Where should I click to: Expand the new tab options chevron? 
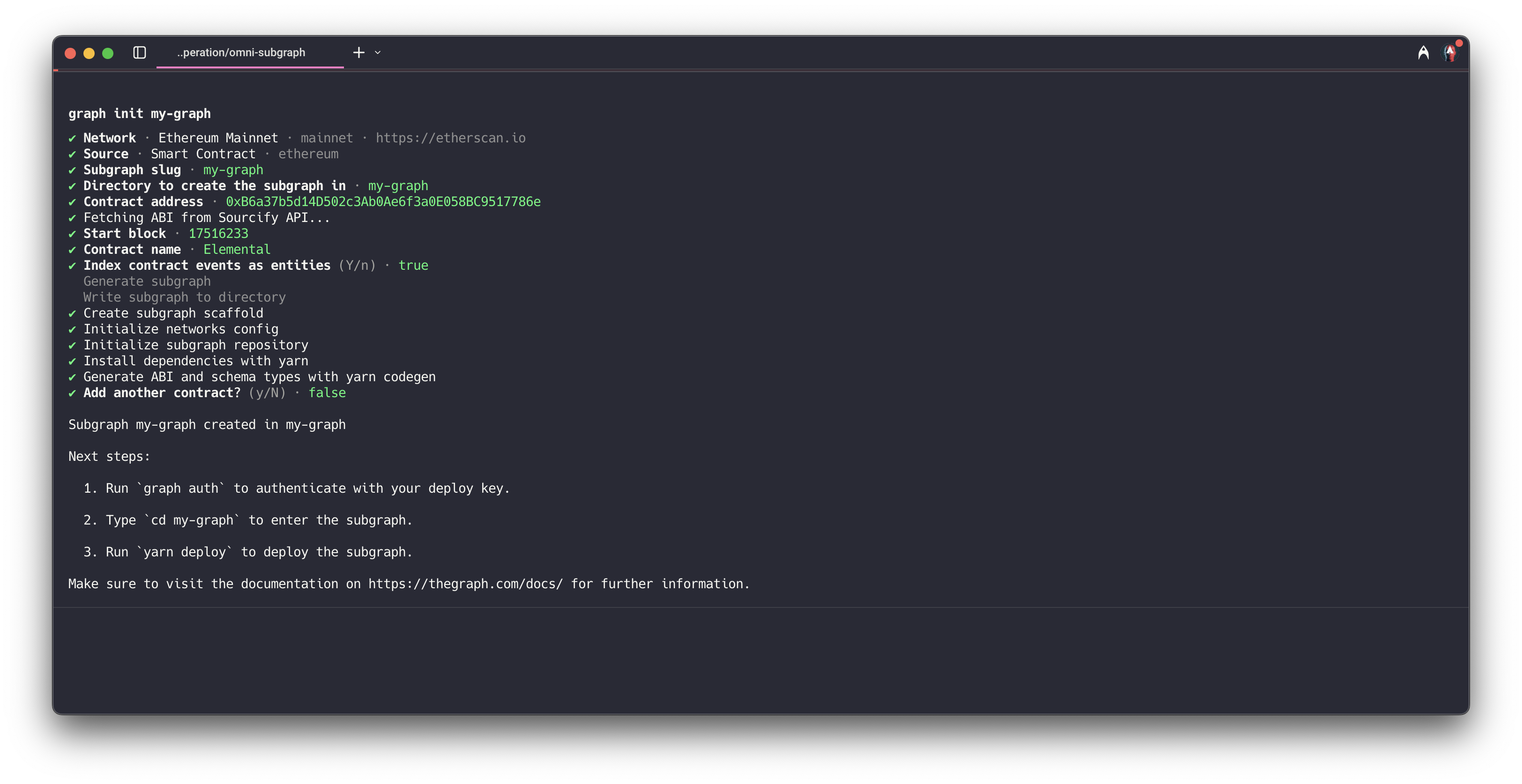point(378,52)
